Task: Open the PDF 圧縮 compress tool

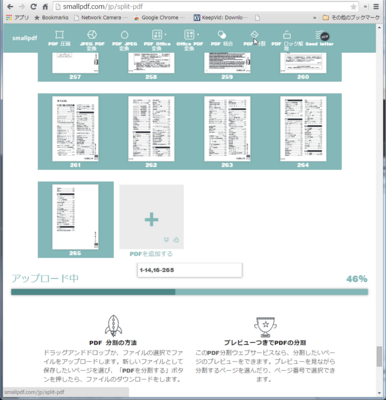Action: coord(59,38)
